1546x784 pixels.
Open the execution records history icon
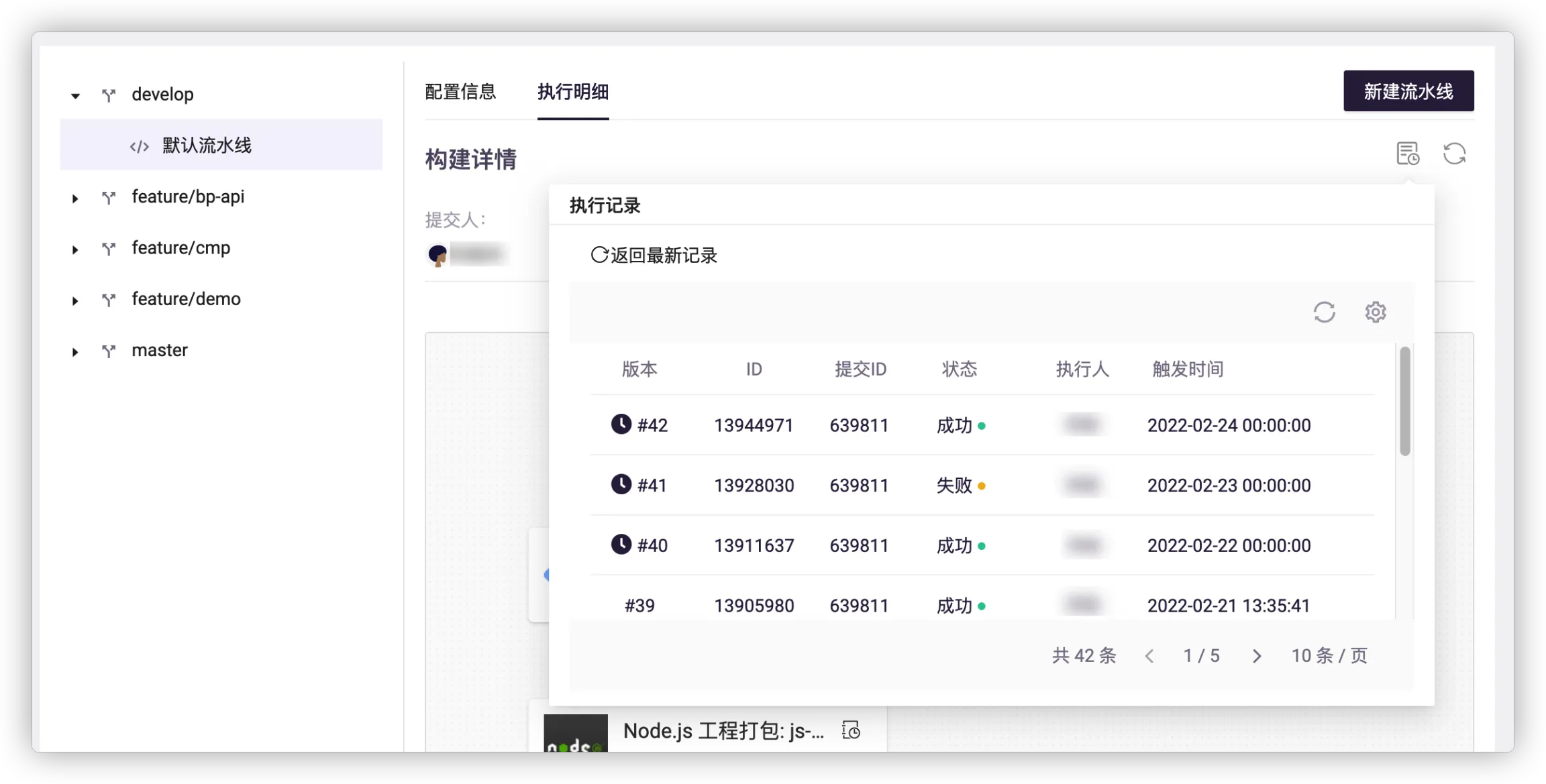(x=1407, y=154)
